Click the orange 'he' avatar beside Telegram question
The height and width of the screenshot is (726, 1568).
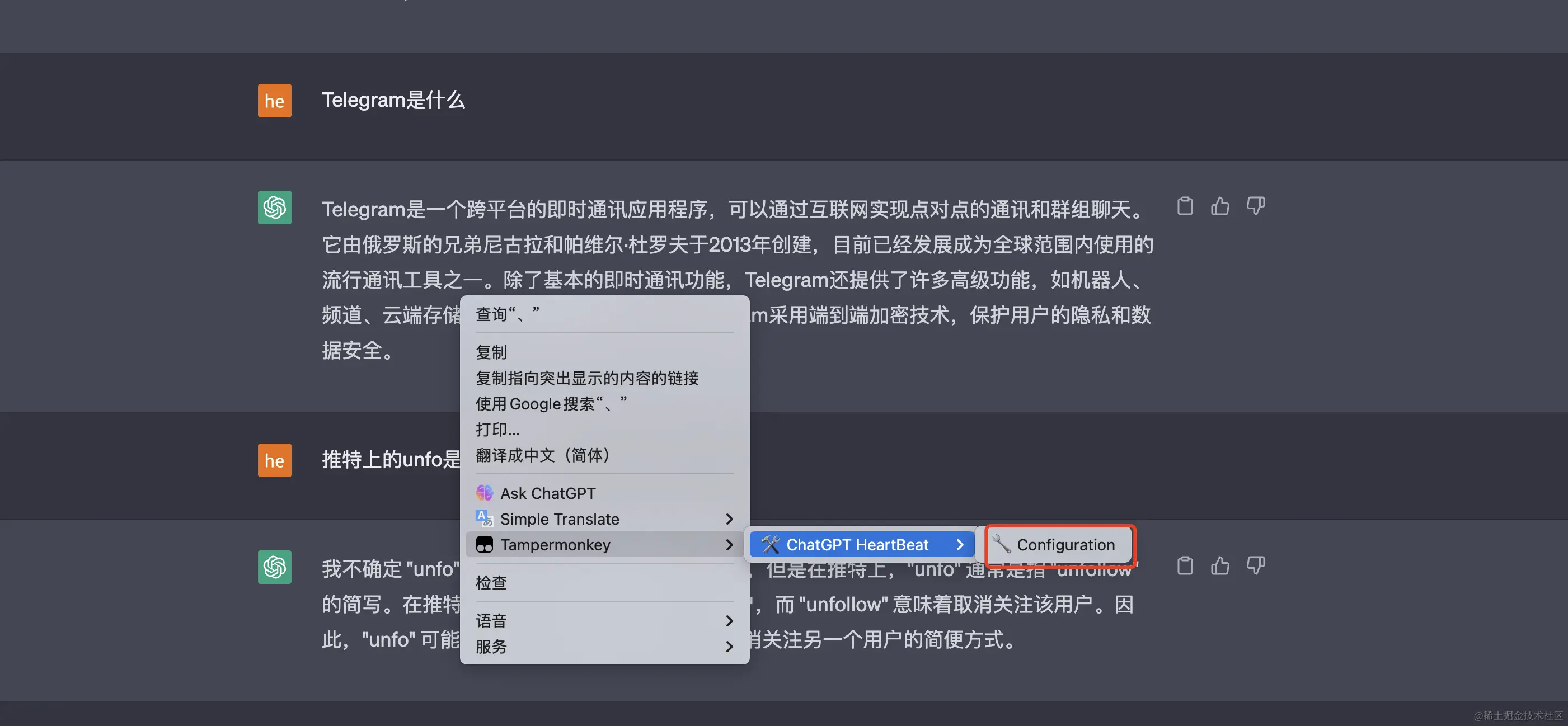click(275, 101)
